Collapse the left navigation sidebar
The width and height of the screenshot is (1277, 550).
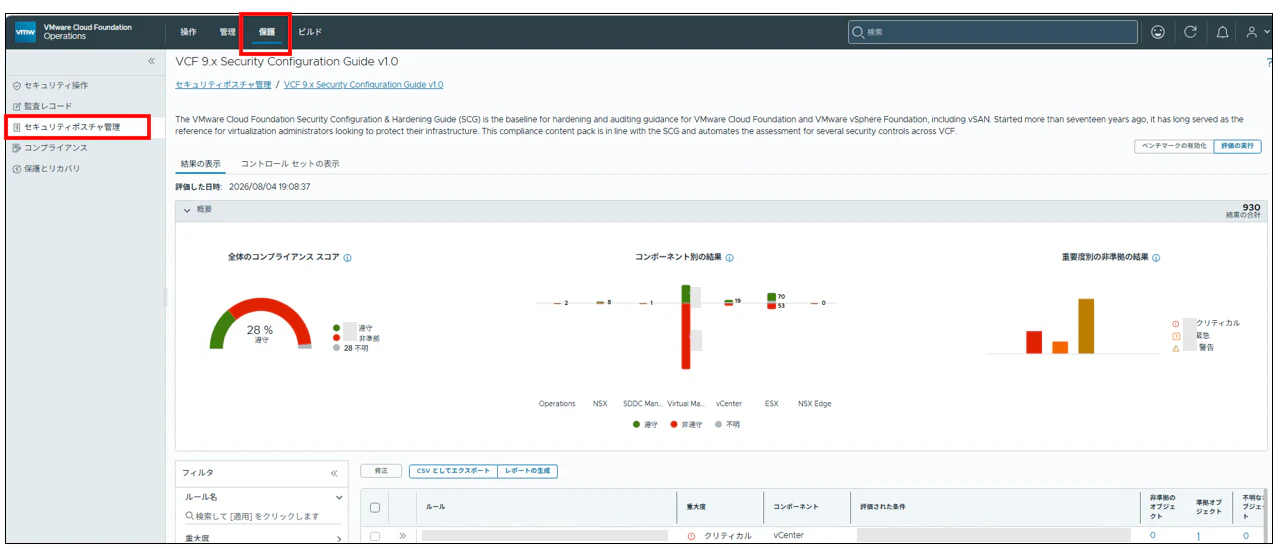coord(152,61)
